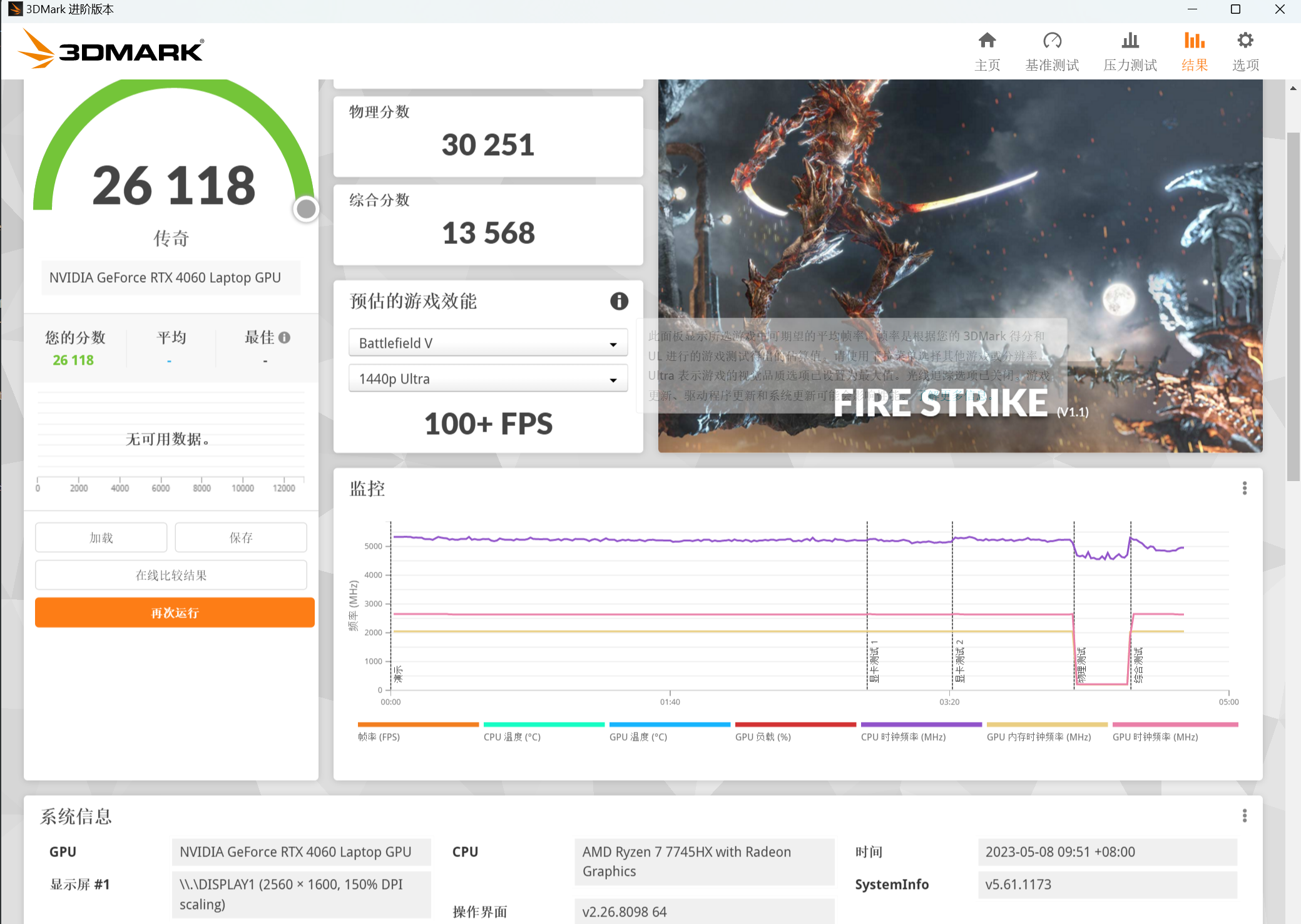Screen dimensions: 1301x924
Task: Click the 保存 save button
Action: point(241,537)
